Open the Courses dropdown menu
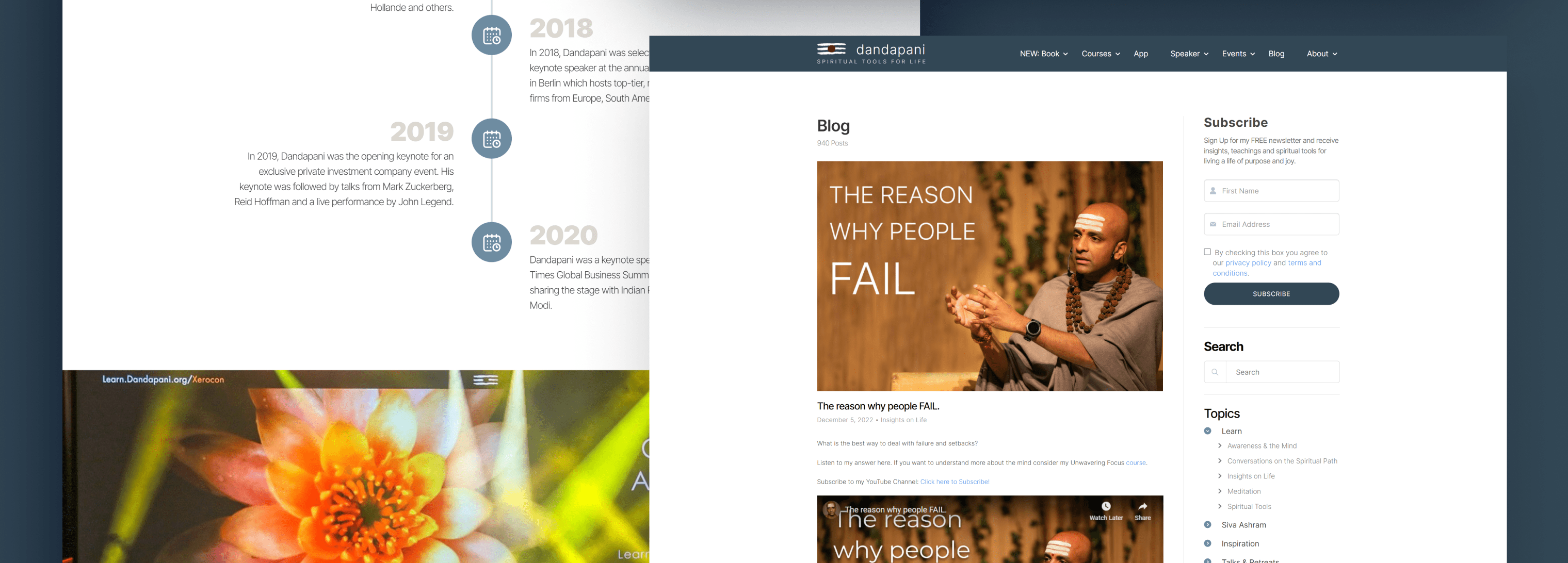This screenshot has height=563, width=1568. coord(1101,54)
